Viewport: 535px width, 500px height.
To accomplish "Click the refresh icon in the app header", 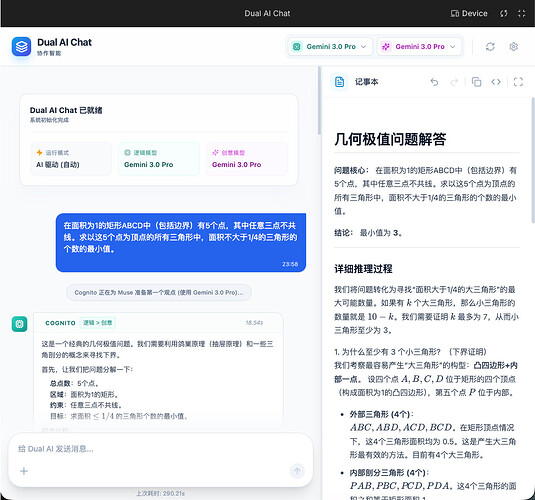I will [x=490, y=46].
